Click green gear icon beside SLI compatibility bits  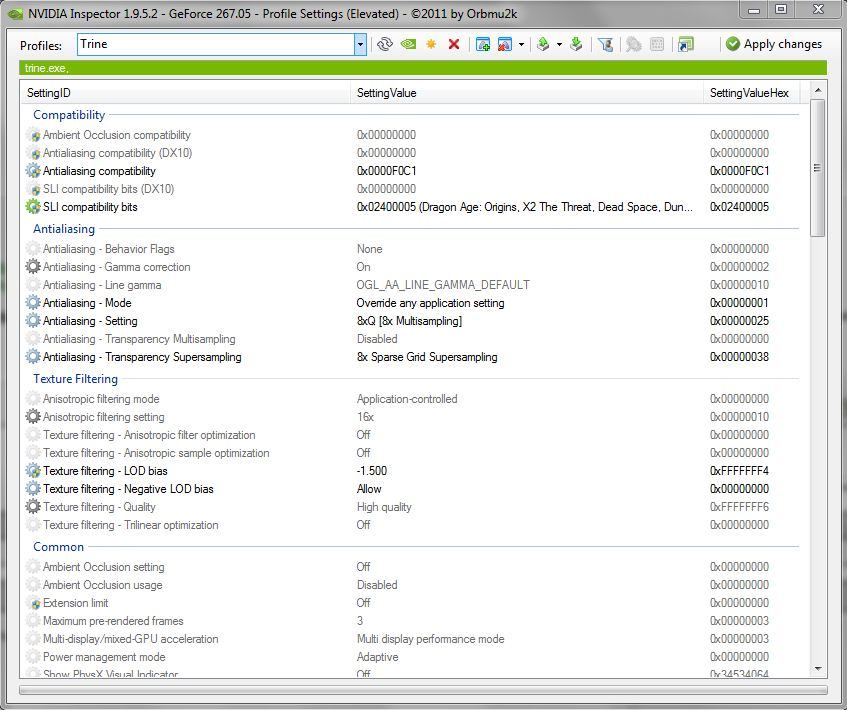33,207
